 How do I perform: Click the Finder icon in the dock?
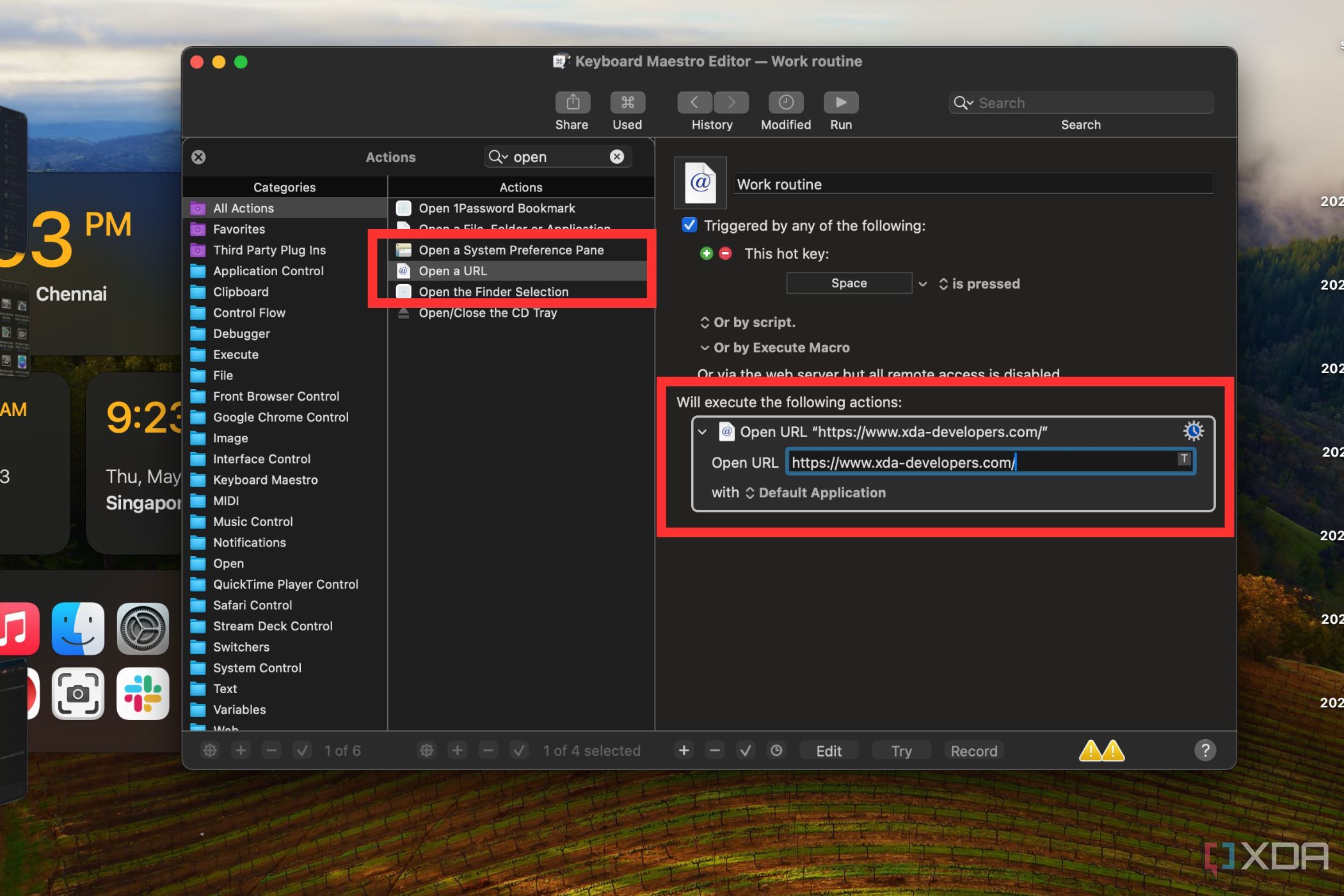(79, 629)
